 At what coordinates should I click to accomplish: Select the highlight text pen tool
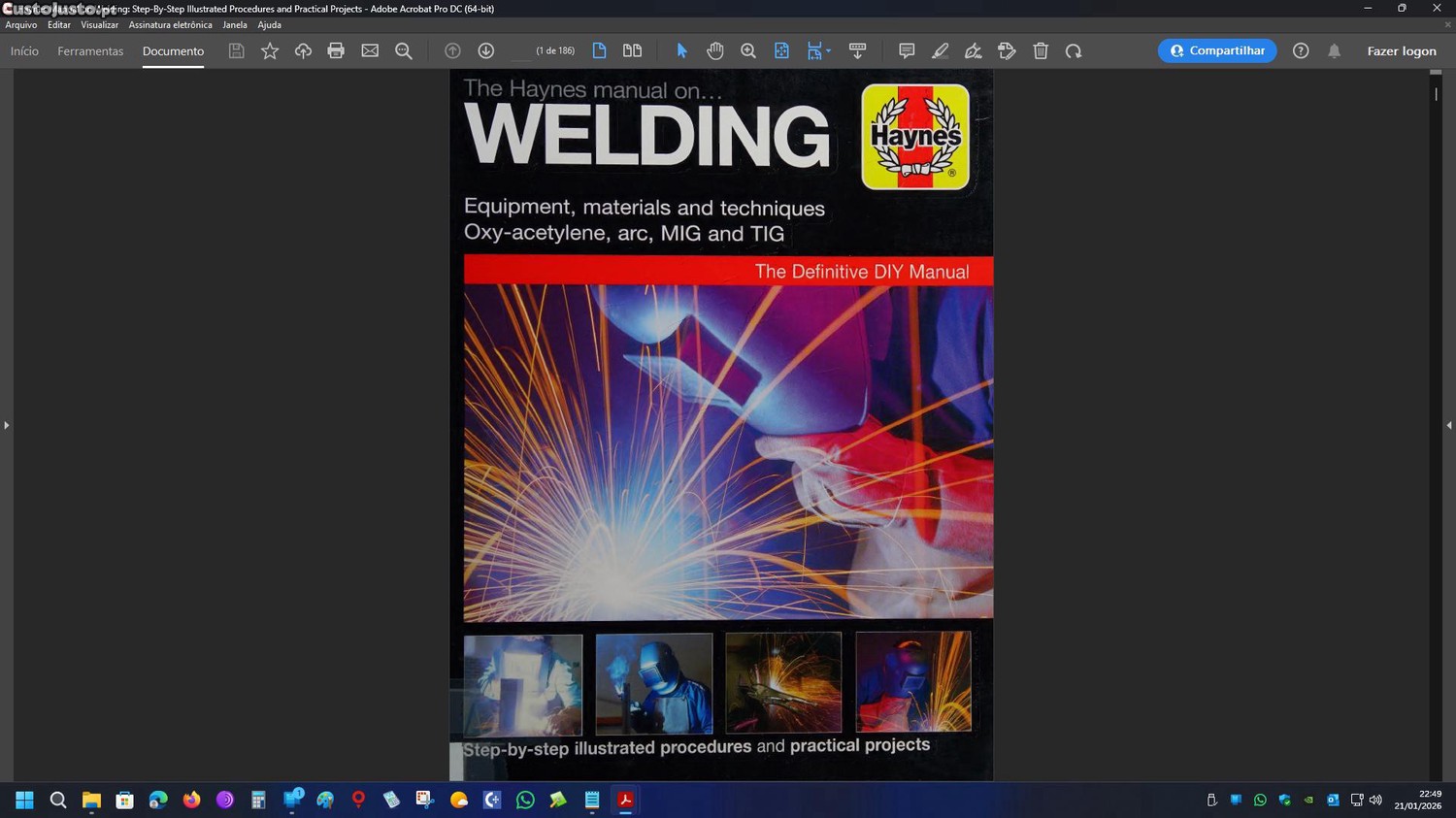tap(940, 50)
